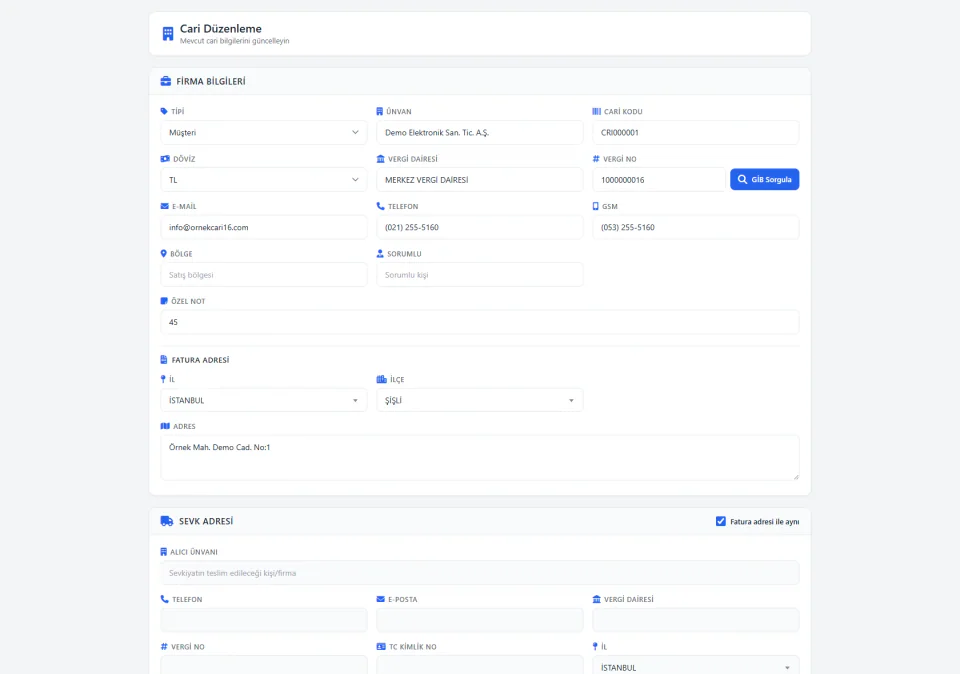Click the hash icon beside firm VERGİ NO
Image resolution: width=960 pixels, height=674 pixels.
coord(596,159)
